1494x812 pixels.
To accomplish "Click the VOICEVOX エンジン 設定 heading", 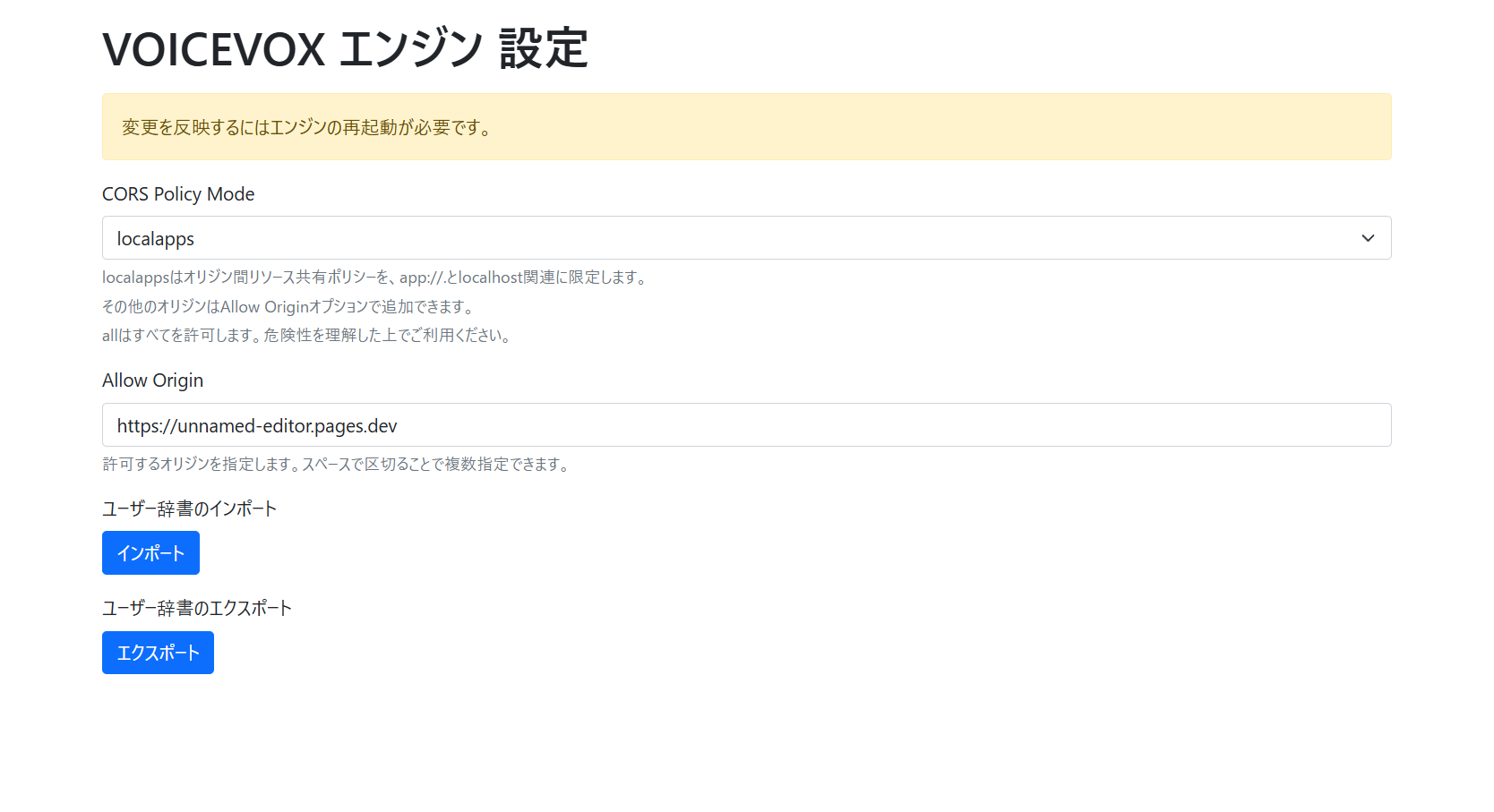I will coord(345,48).
